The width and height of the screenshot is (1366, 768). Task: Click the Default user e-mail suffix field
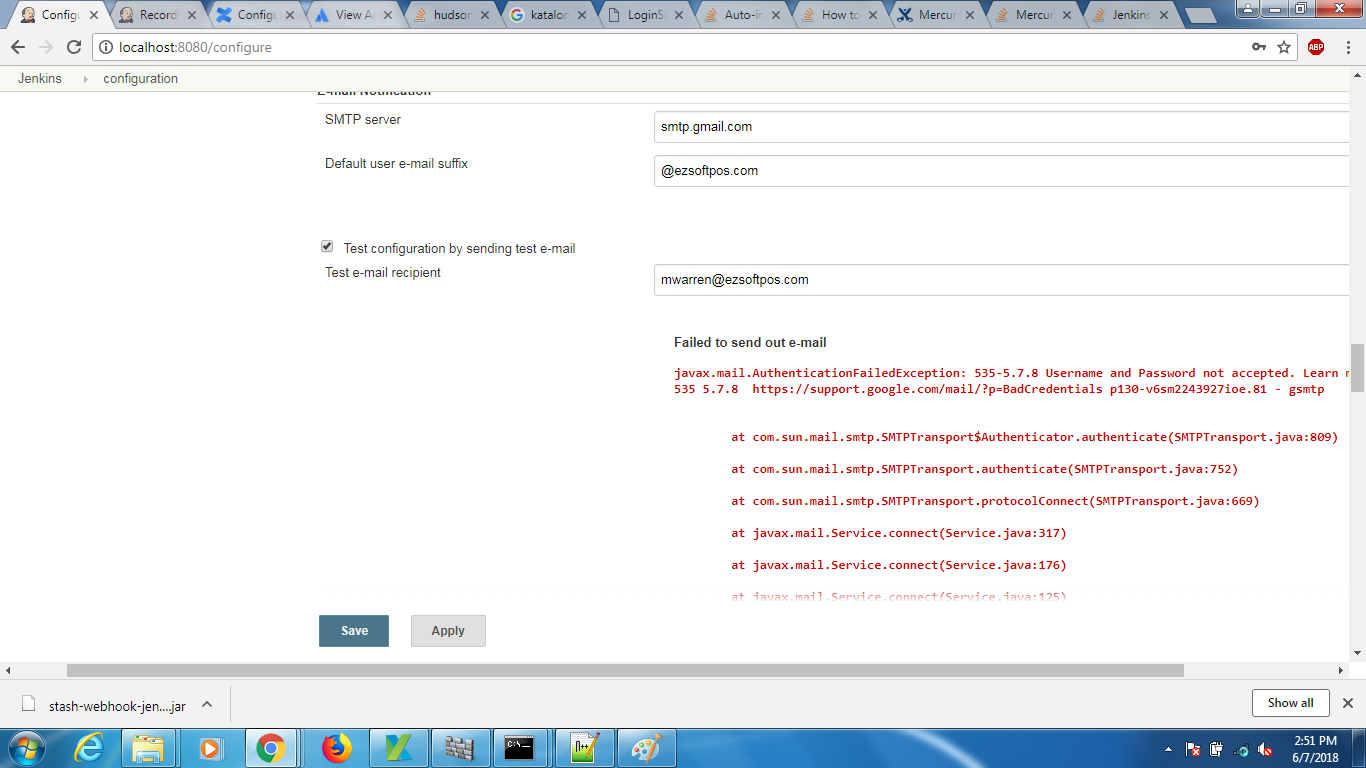pos(1002,171)
